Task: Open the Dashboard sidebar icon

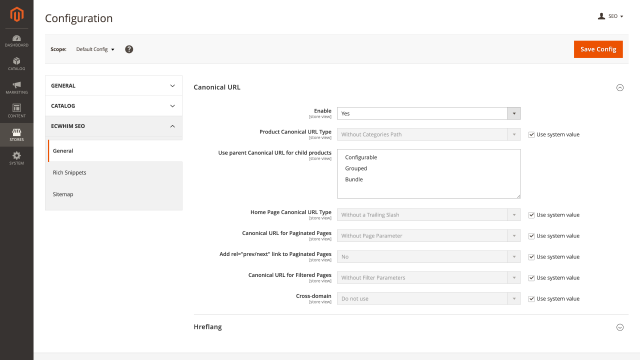Action: pyautogui.click(x=17, y=41)
